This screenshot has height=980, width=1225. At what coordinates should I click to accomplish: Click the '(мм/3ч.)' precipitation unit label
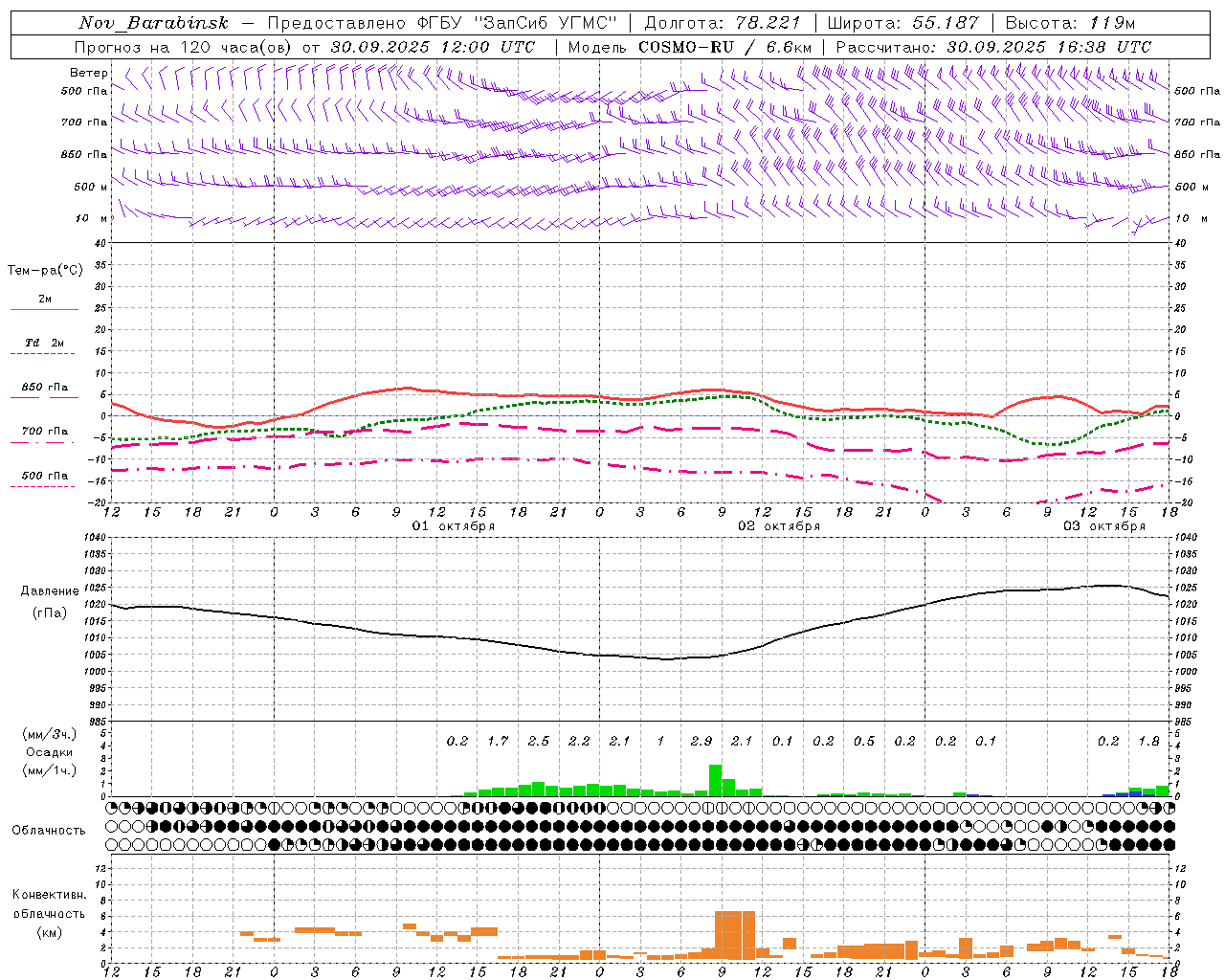click(x=49, y=734)
